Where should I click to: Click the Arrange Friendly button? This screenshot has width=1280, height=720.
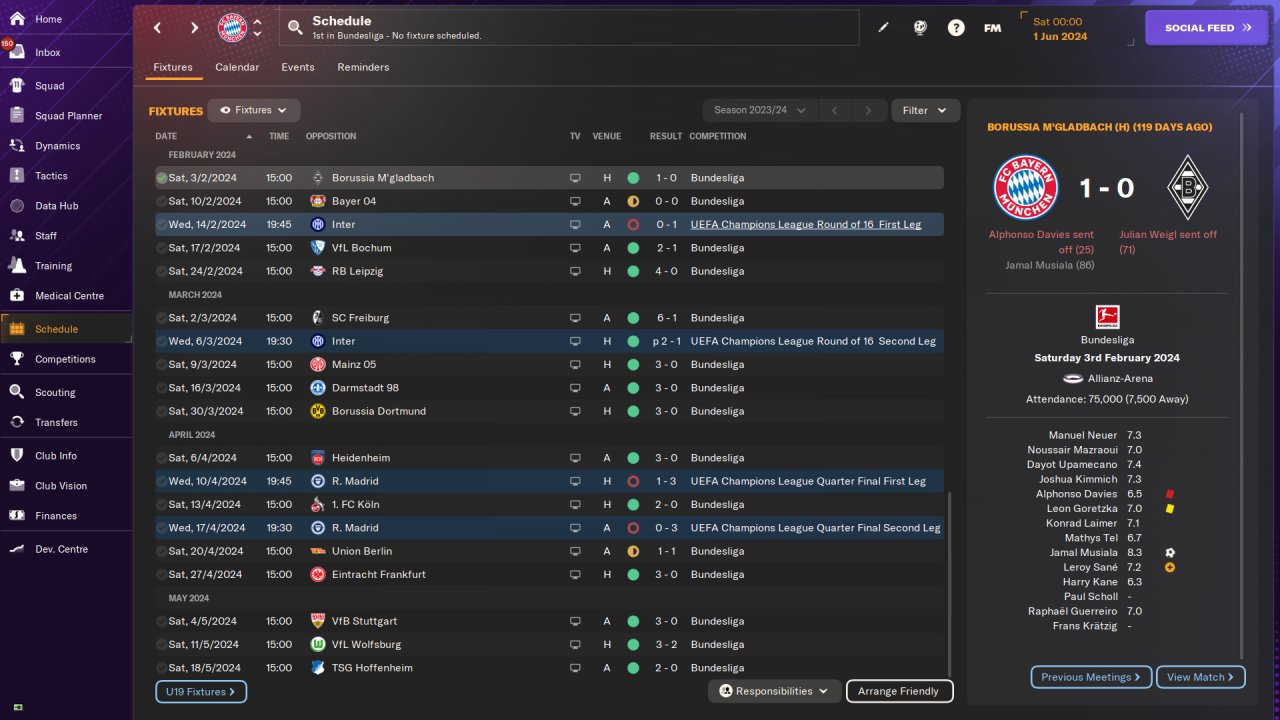(899, 691)
